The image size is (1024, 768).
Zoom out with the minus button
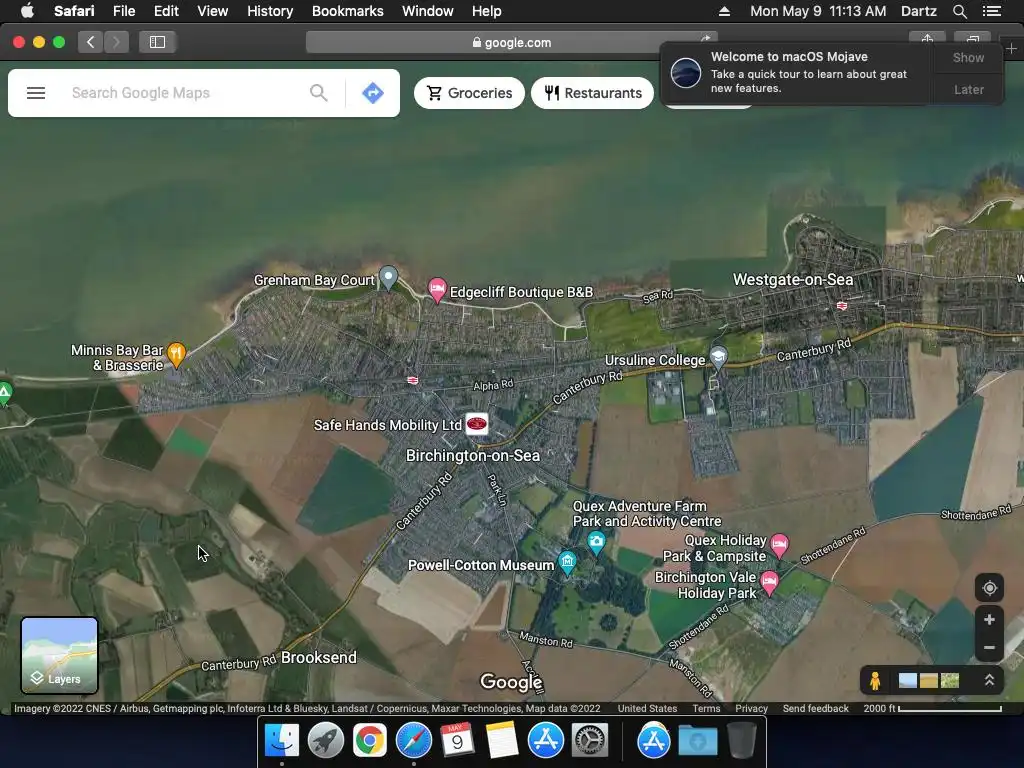tap(989, 648)
